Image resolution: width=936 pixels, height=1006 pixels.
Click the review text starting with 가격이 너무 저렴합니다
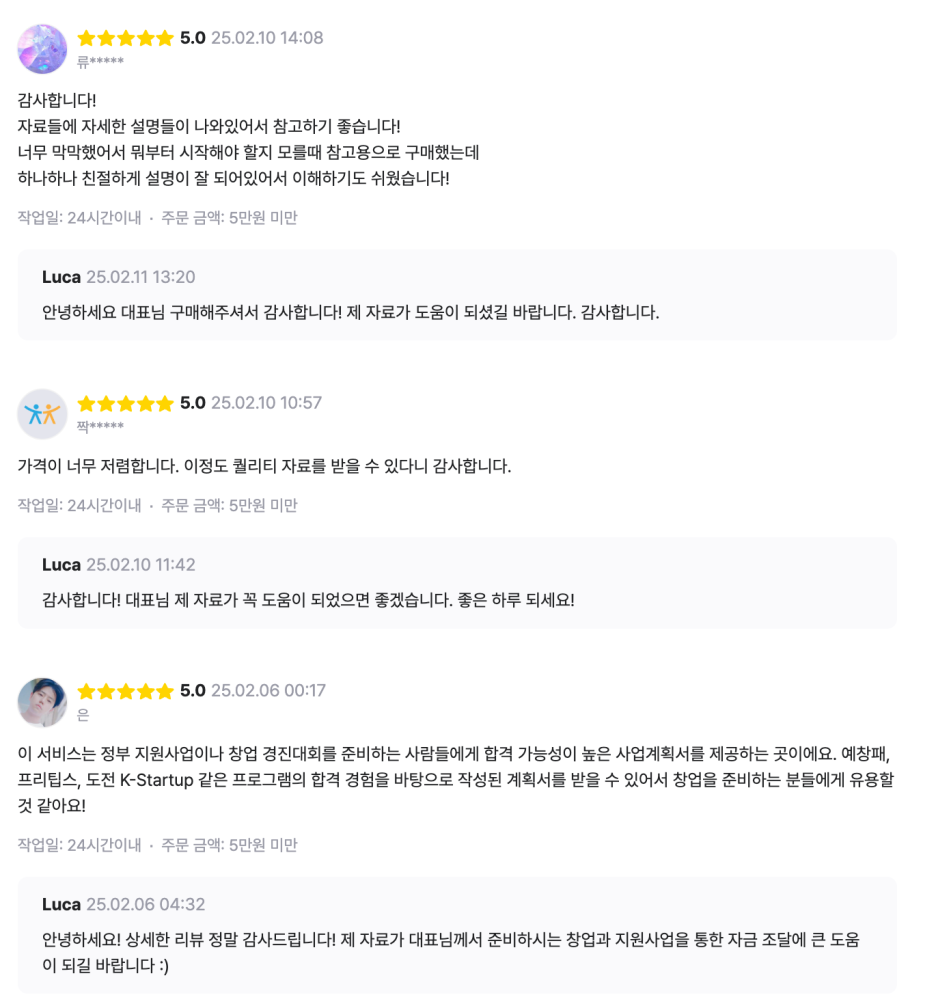[x=264, y=466]
